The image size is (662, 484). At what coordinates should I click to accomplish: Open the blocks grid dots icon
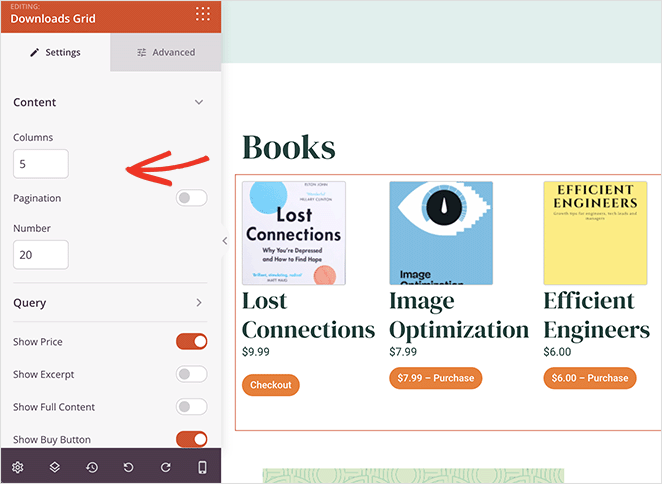[x=203, y=14]
